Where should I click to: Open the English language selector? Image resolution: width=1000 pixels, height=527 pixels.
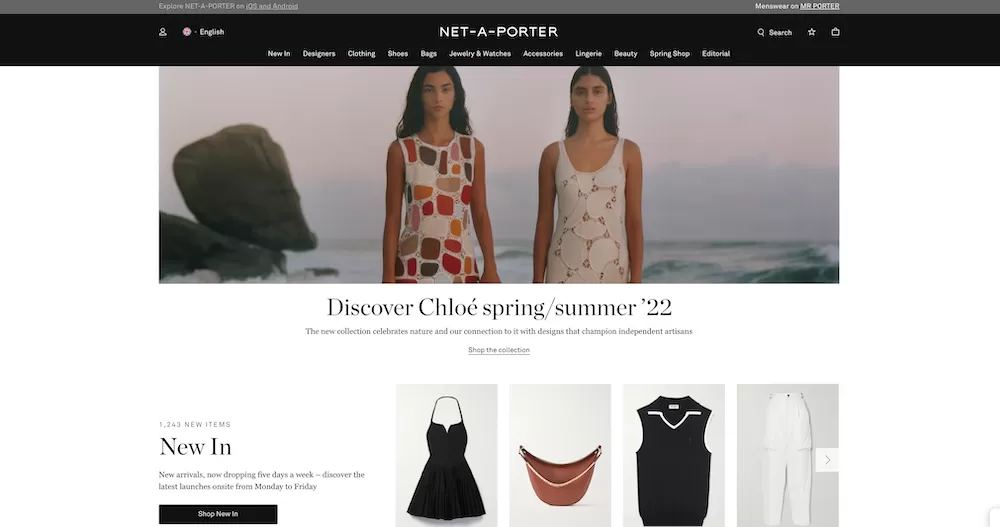[211, 32]
